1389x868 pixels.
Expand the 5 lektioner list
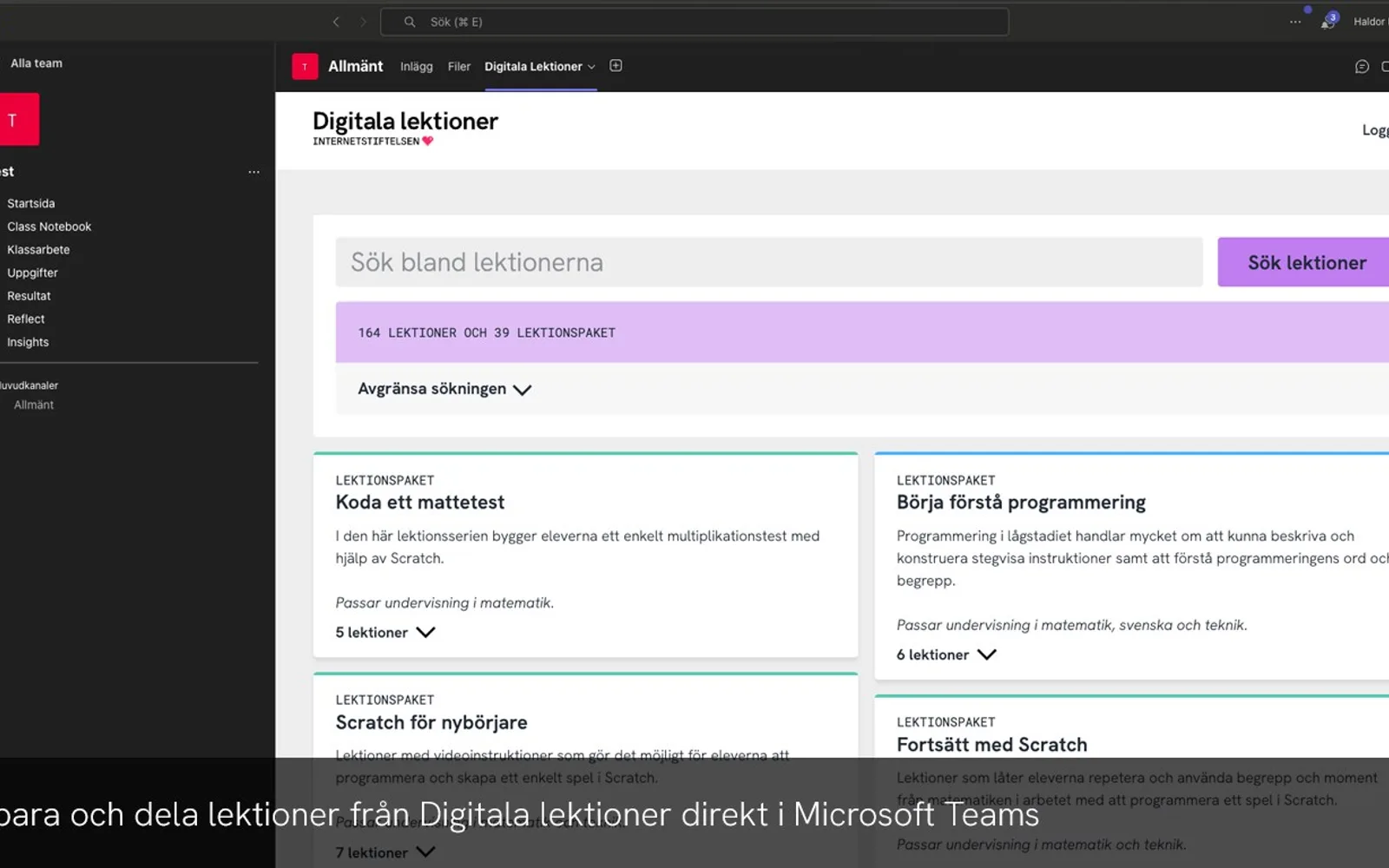coord(385,632)
